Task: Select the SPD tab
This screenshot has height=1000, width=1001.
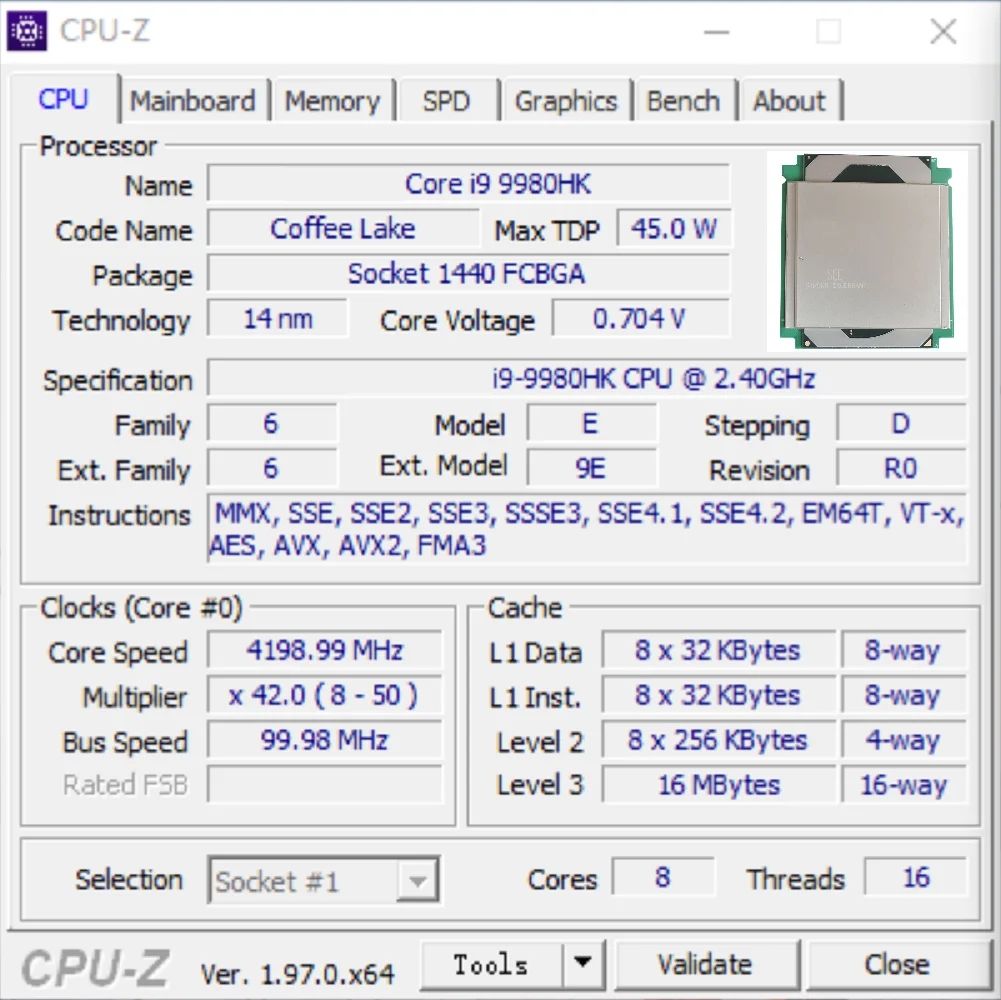Action: [x=447, y=101]
